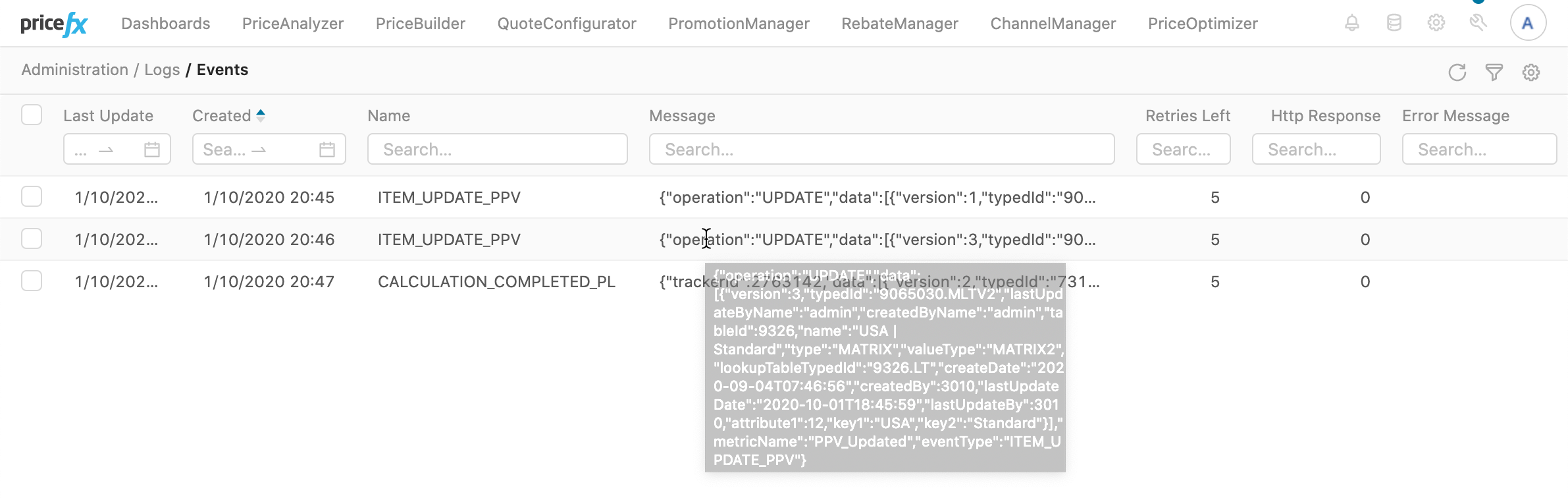Open table column settings gear
This screenshot has width=1568, height=498.
point(1530,72)
